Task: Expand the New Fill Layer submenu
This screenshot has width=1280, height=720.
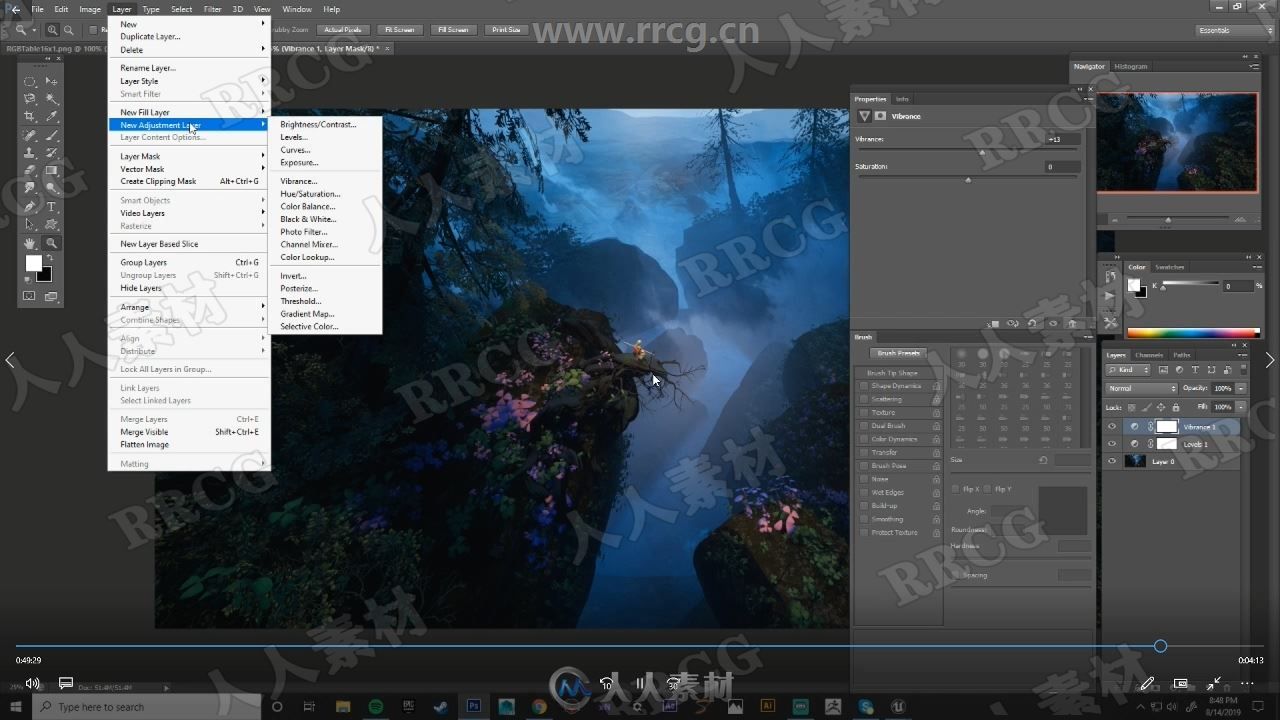Action: [189, 112]
